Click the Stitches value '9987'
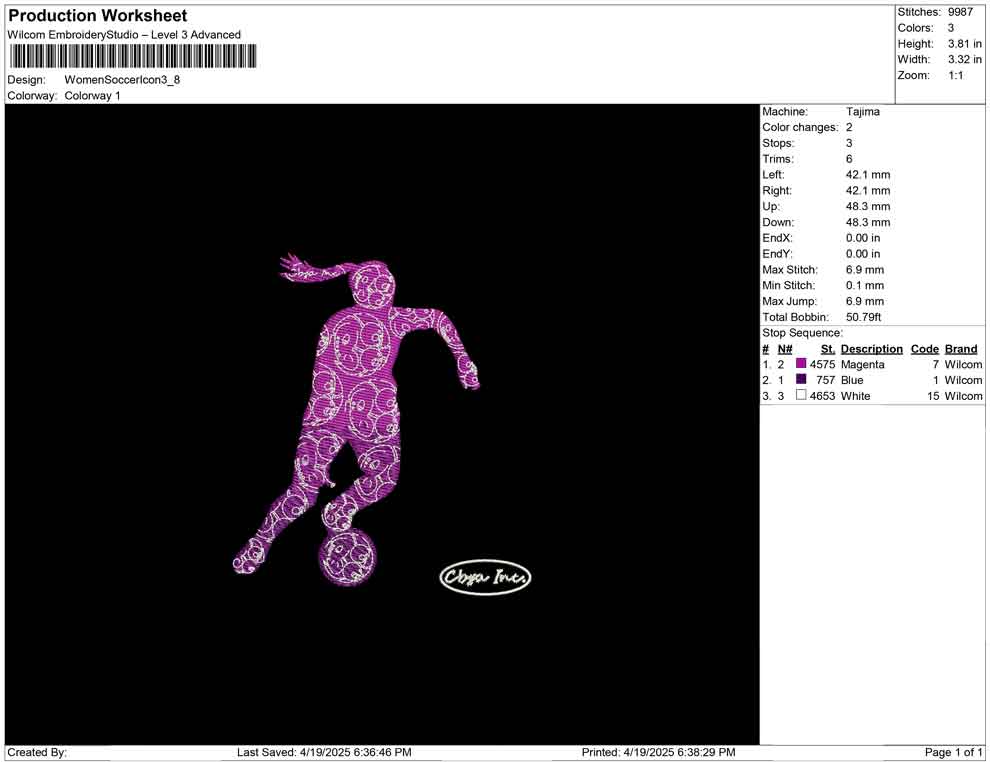The height and width of the screenshot is (762, 990). pyautogui.click(x=960, y=12)
